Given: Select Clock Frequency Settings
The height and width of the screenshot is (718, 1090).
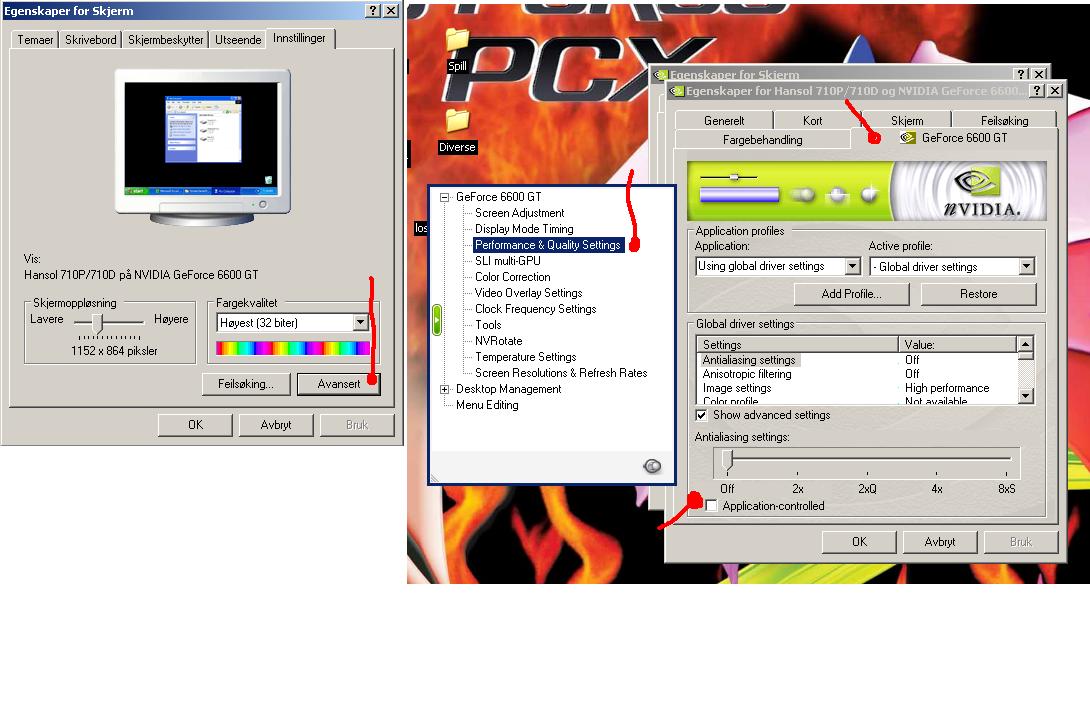Looking at the screenshot, I should (x=535, y=309).
